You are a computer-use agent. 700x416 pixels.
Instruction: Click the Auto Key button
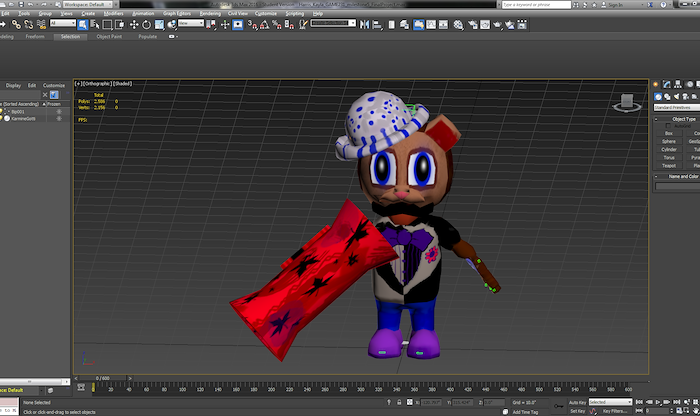pyautogui.click(x=577, y=402)
